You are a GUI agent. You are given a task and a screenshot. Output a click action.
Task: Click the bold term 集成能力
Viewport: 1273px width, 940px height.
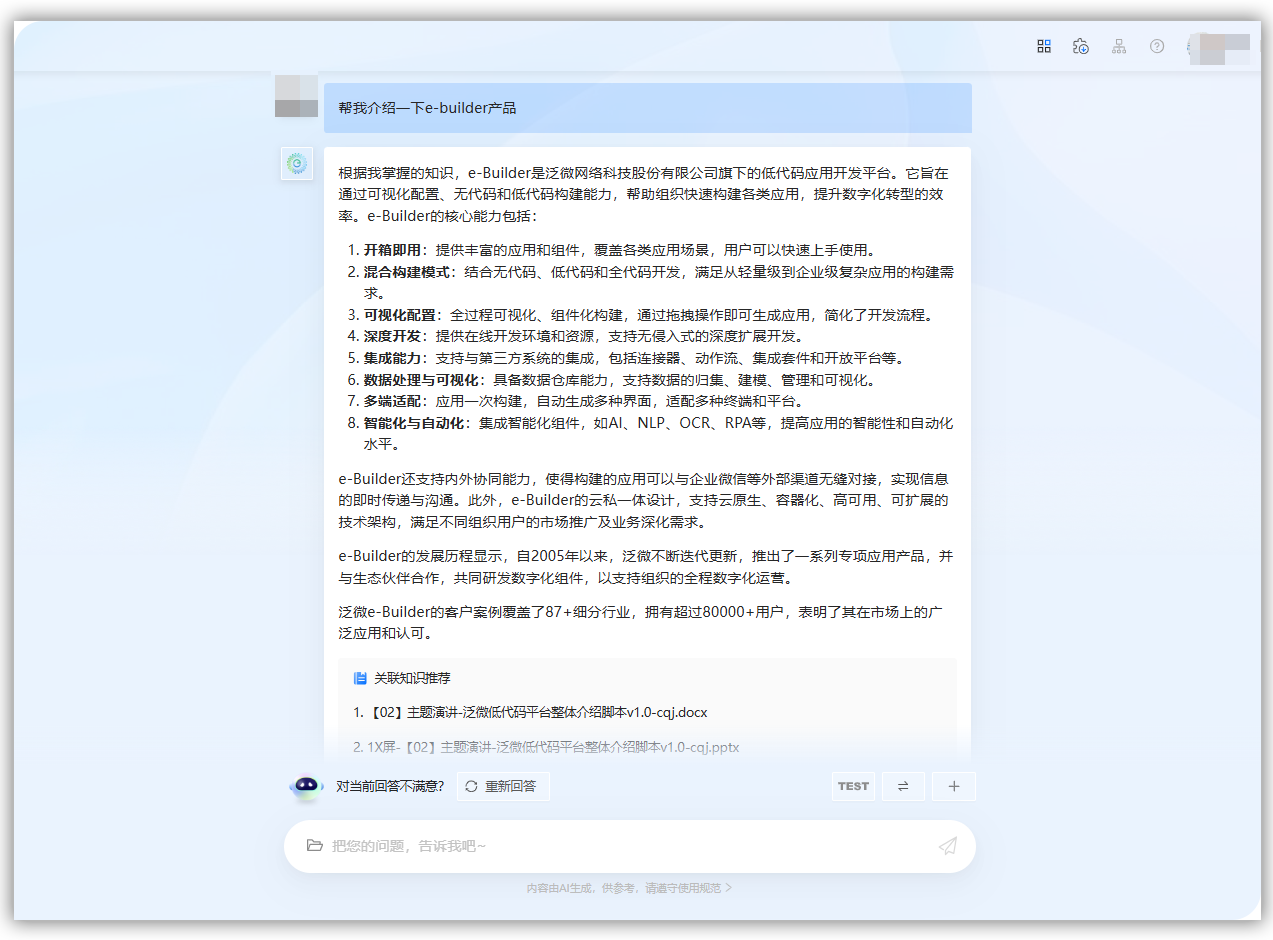(392, 358)
